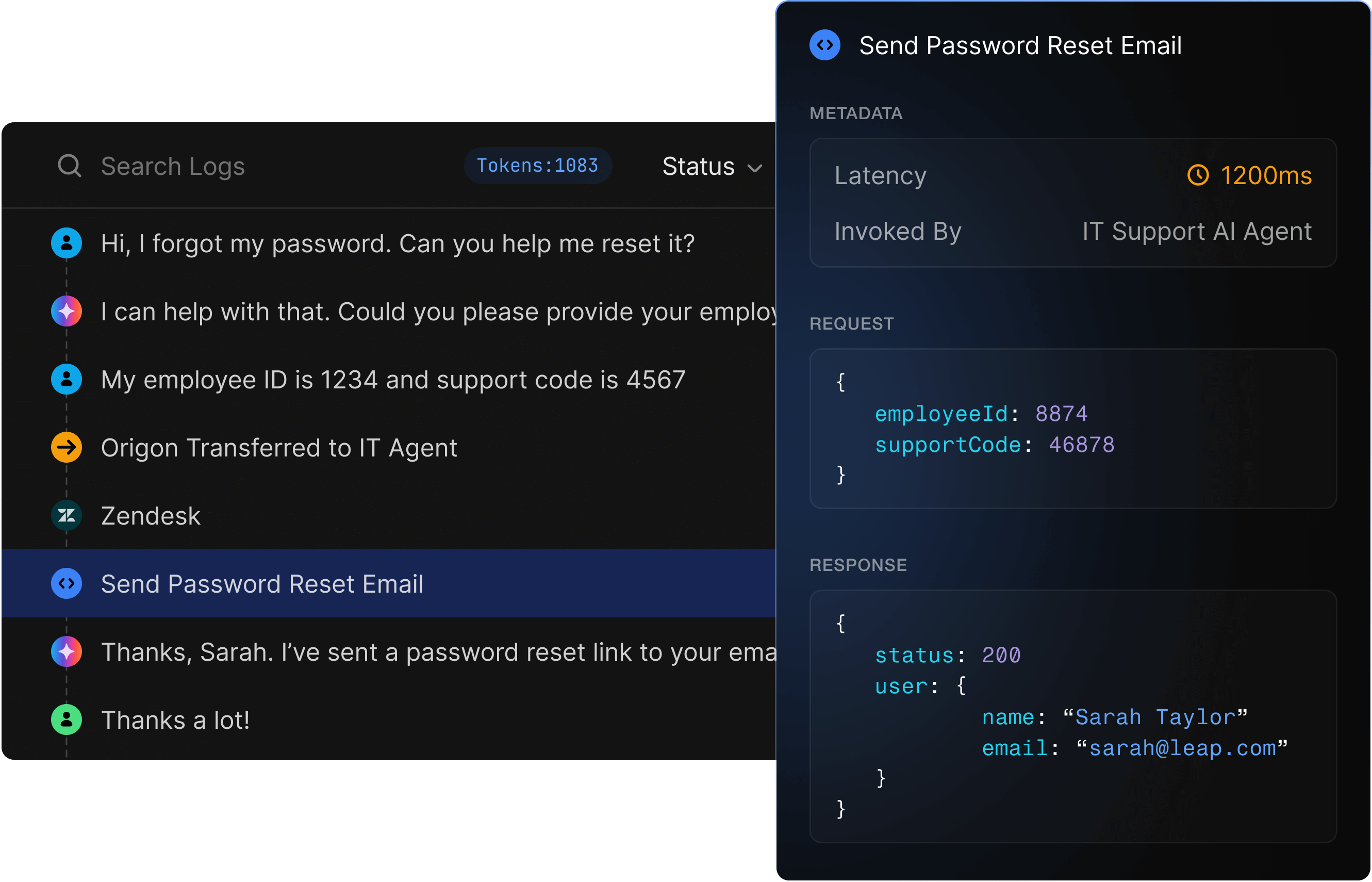1372x882 pixels.
Task: Select the Send Password Reset Email log entry
Action: [x=261, y=583]
